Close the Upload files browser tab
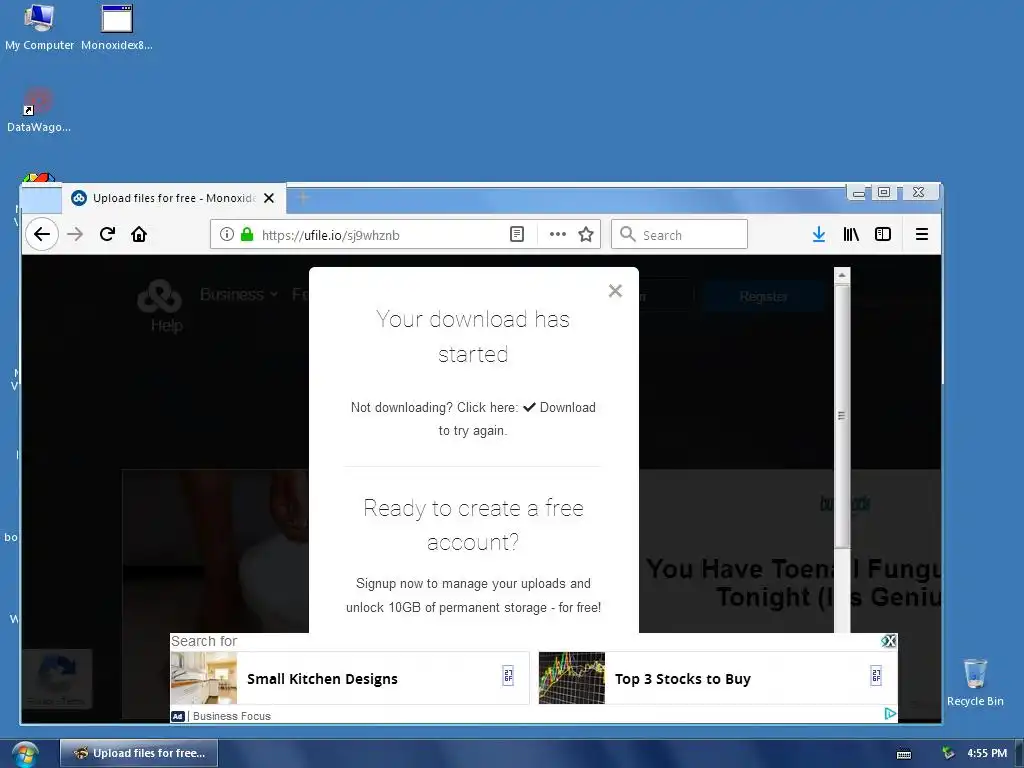Screen dimensions: 1024x768 coord(269,198)
